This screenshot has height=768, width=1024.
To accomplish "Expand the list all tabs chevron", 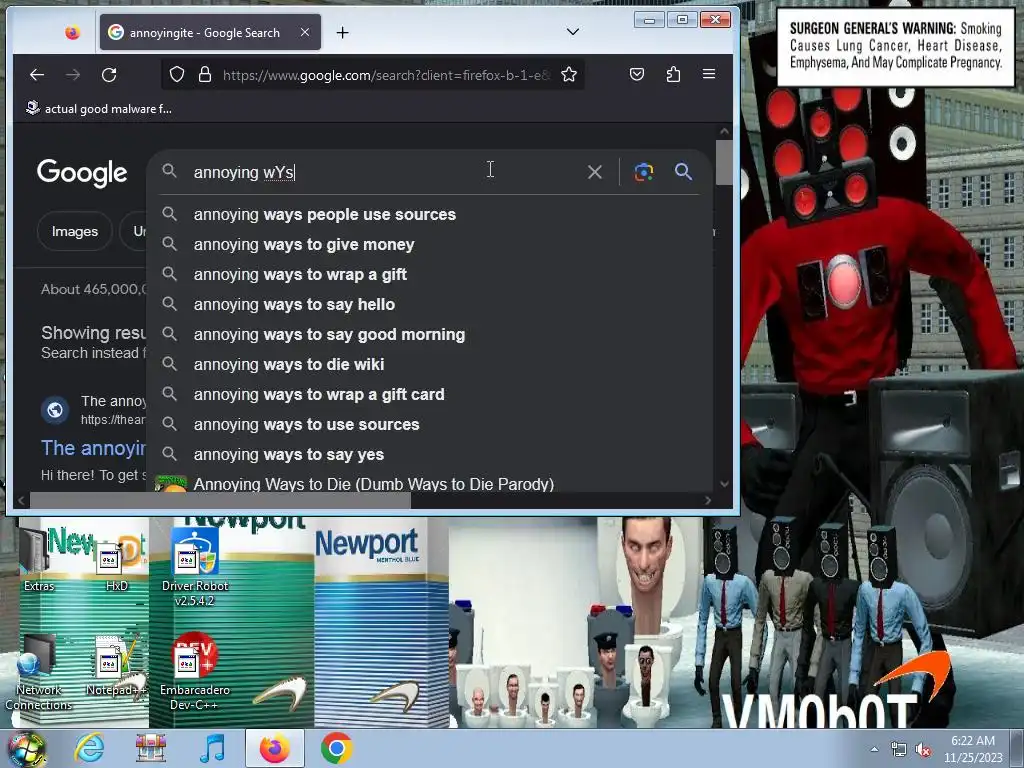I will [x=573, y=31].
